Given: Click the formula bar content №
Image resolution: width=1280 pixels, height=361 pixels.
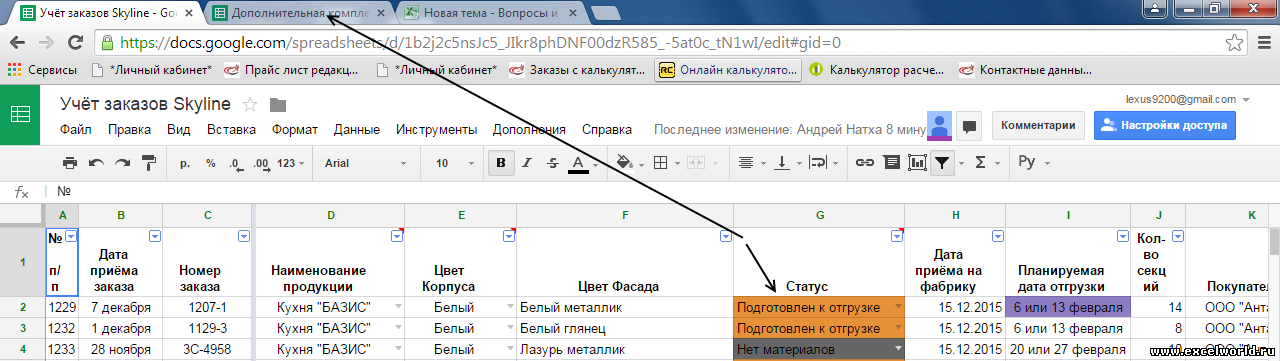Looking at the screenshot, I should click(x=64, y=190).
